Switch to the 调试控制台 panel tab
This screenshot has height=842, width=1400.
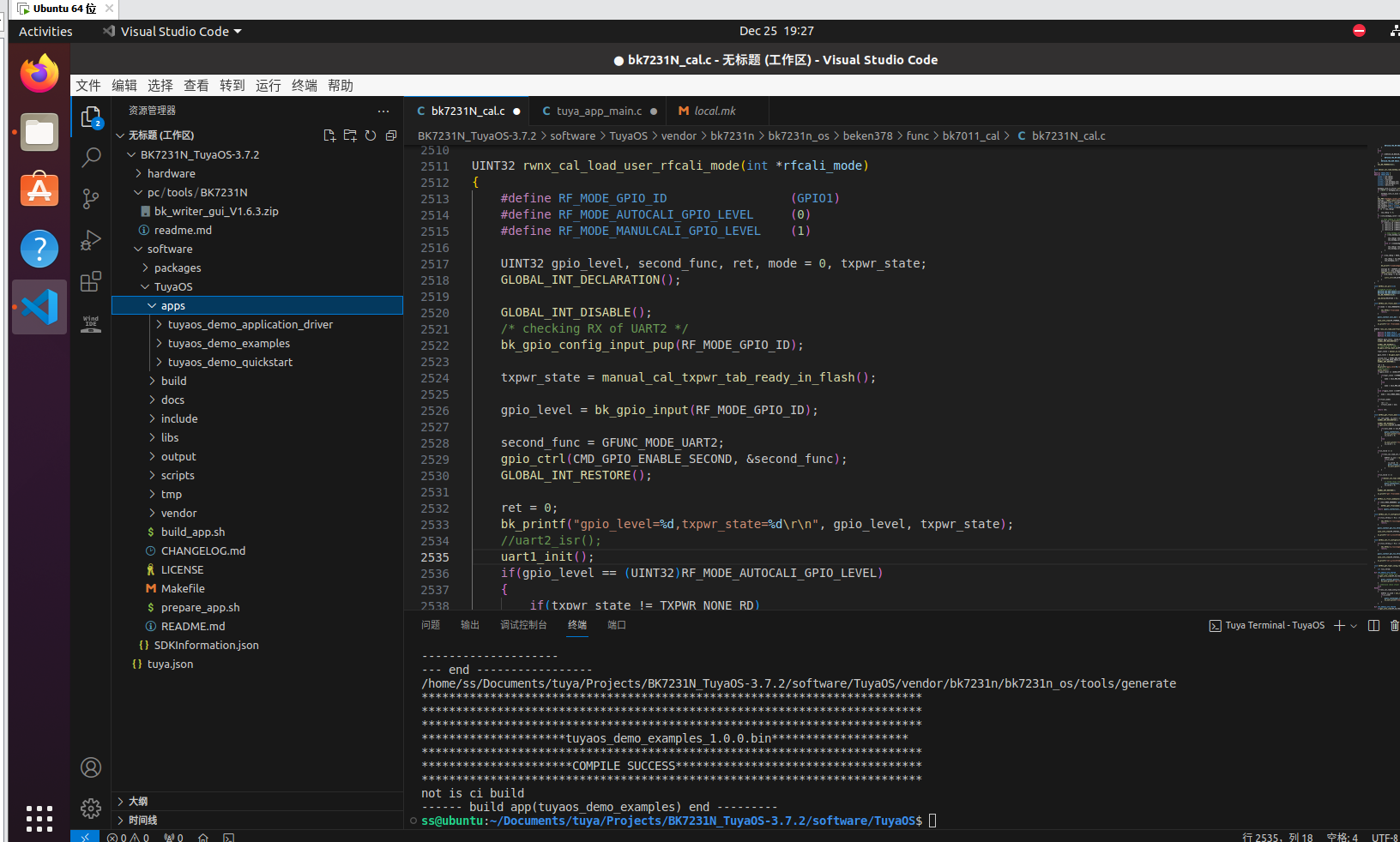[x=523, y=625]
